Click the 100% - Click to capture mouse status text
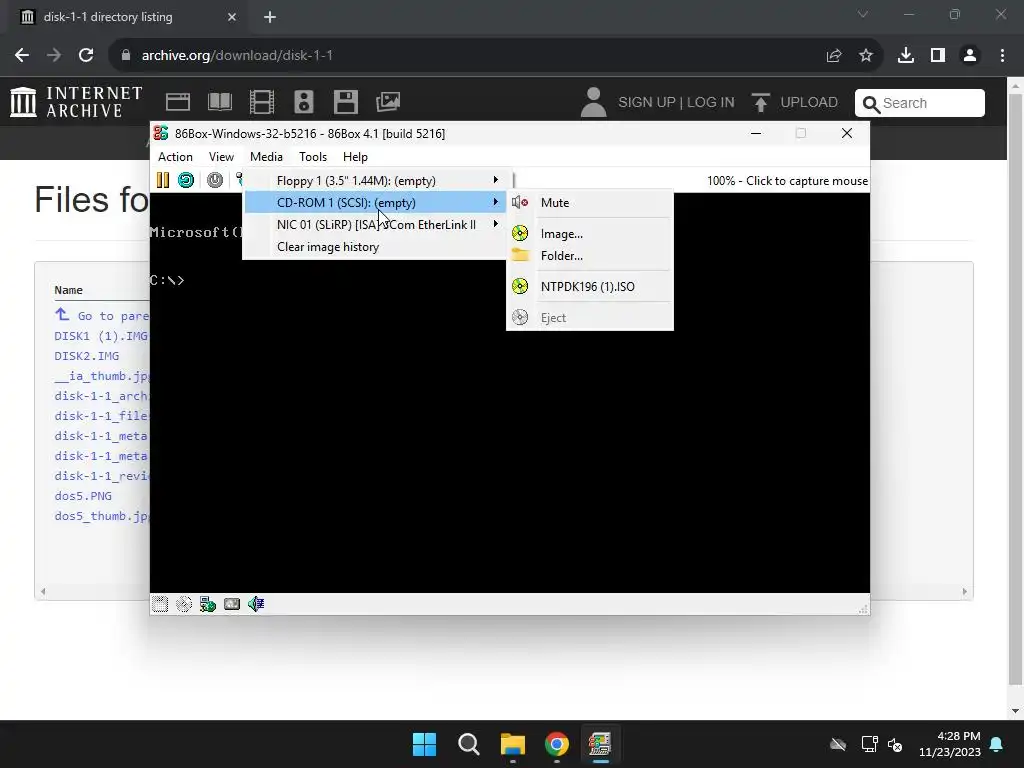The height and width of the screenshot is (768, 1024). point(787,181)
